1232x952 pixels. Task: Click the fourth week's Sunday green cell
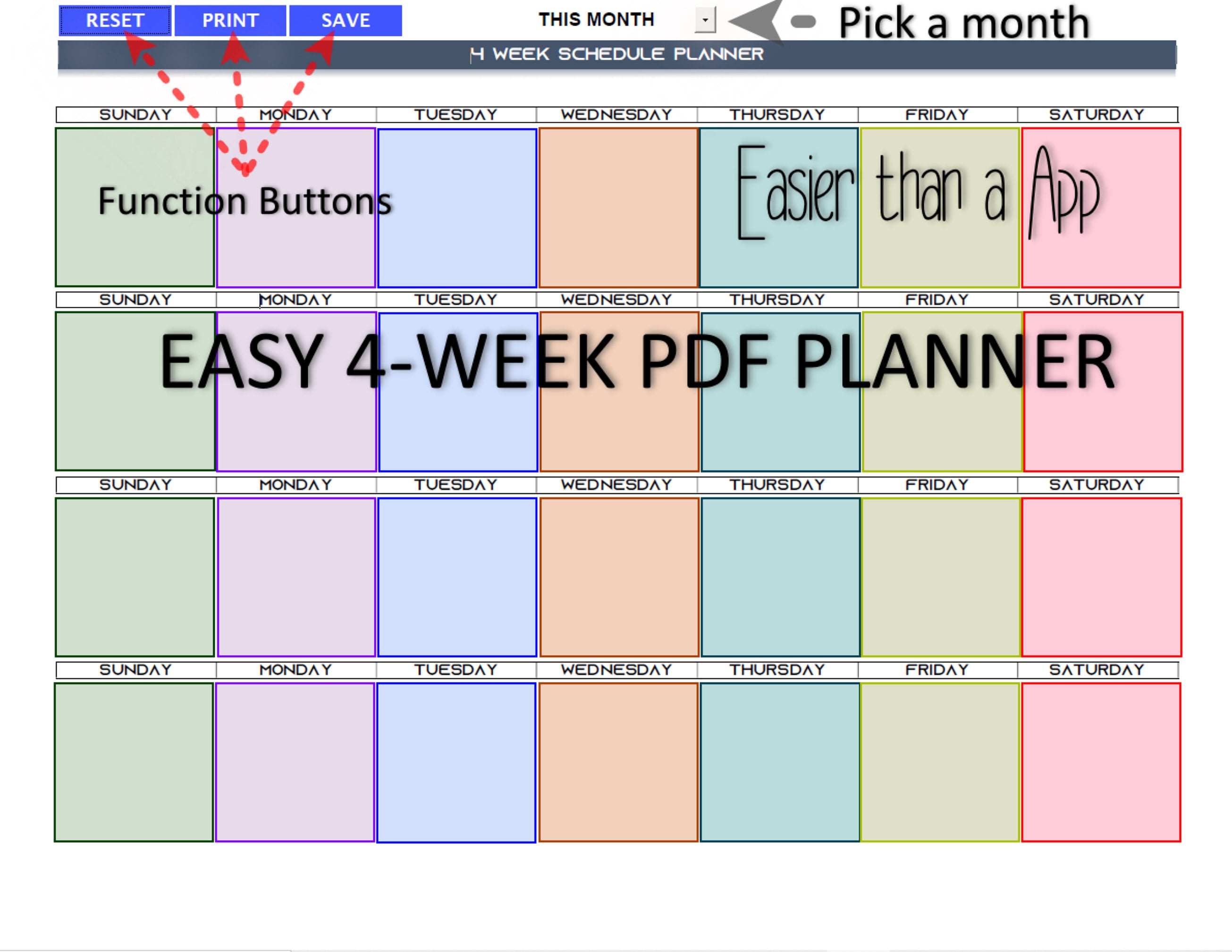tap(134, 763)
